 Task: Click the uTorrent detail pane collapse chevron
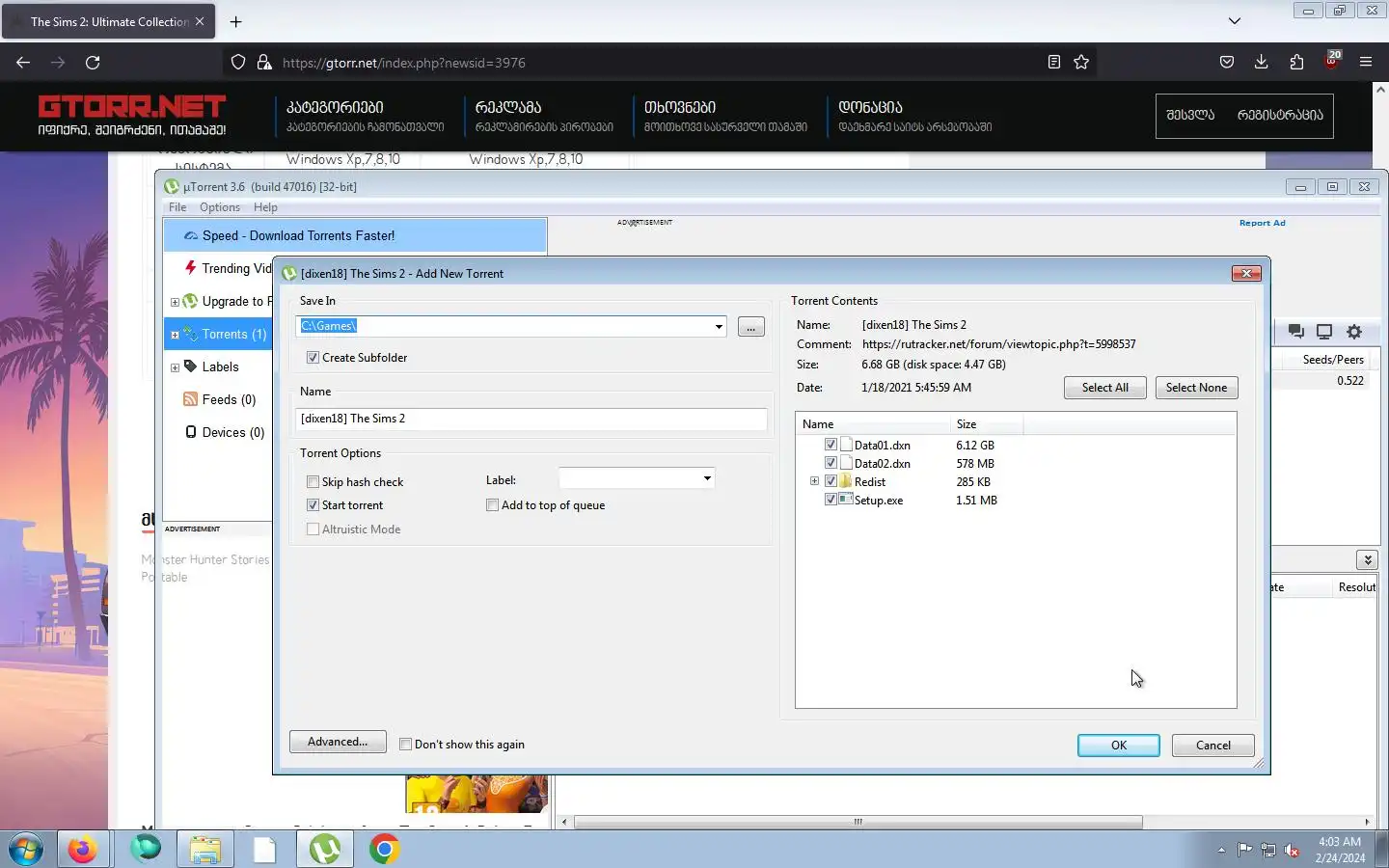(1367, 559)
